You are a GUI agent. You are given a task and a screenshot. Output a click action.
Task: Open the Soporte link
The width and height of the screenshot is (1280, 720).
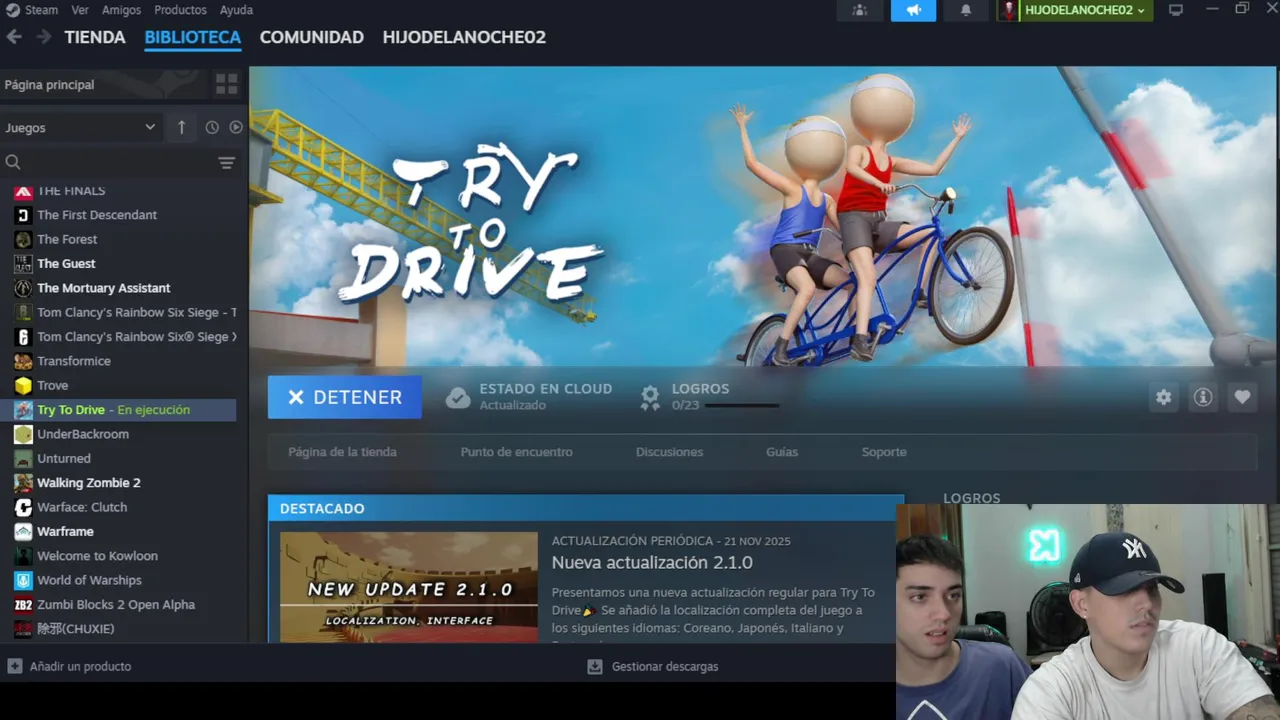click(884, 452)
